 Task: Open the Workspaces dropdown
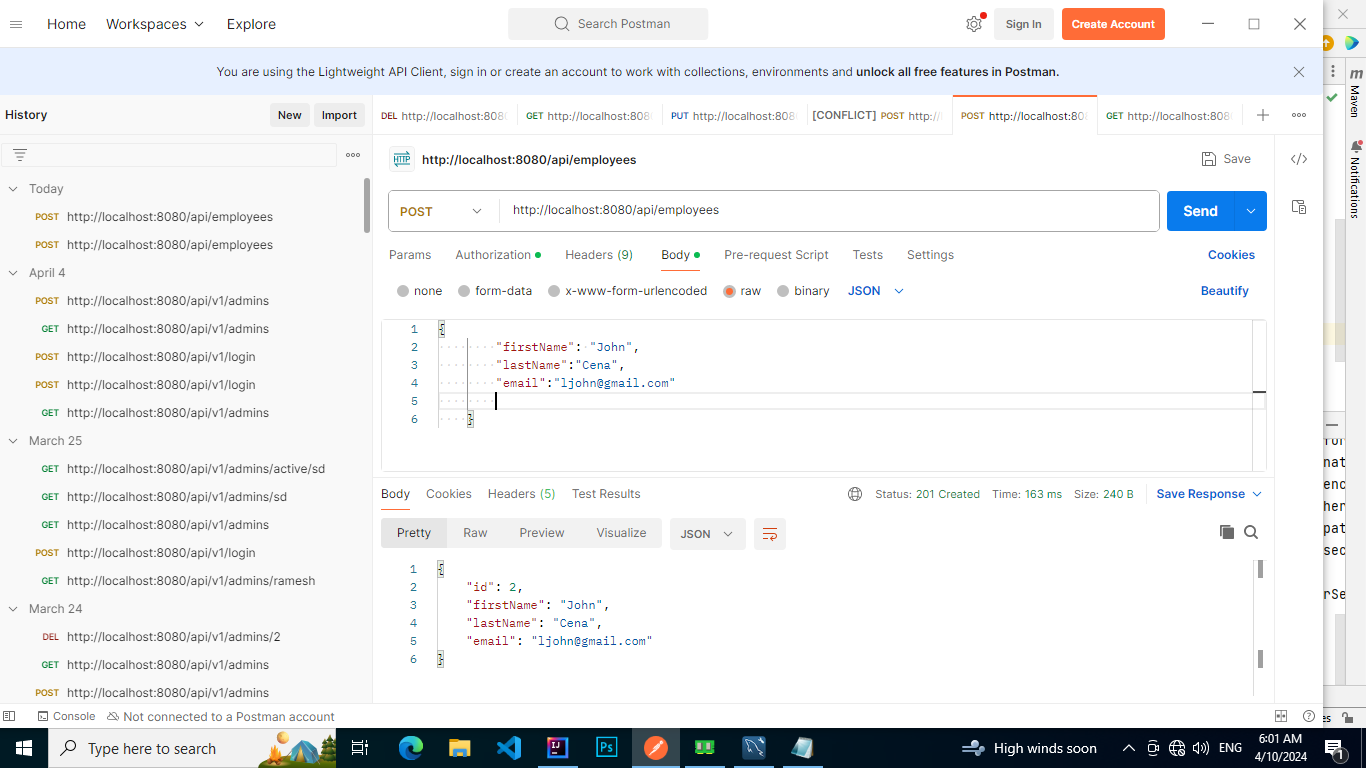click(x=155, y=24)
